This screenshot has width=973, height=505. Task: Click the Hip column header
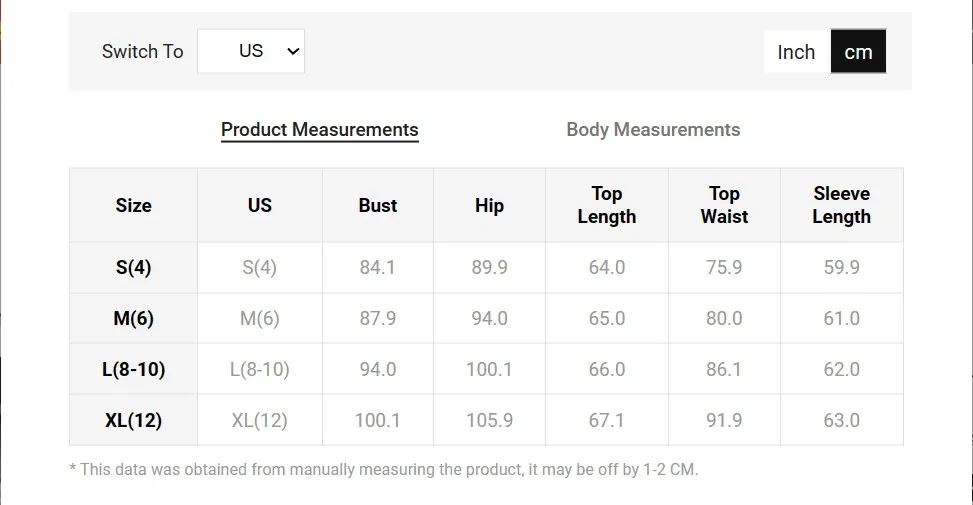[489, 205]
